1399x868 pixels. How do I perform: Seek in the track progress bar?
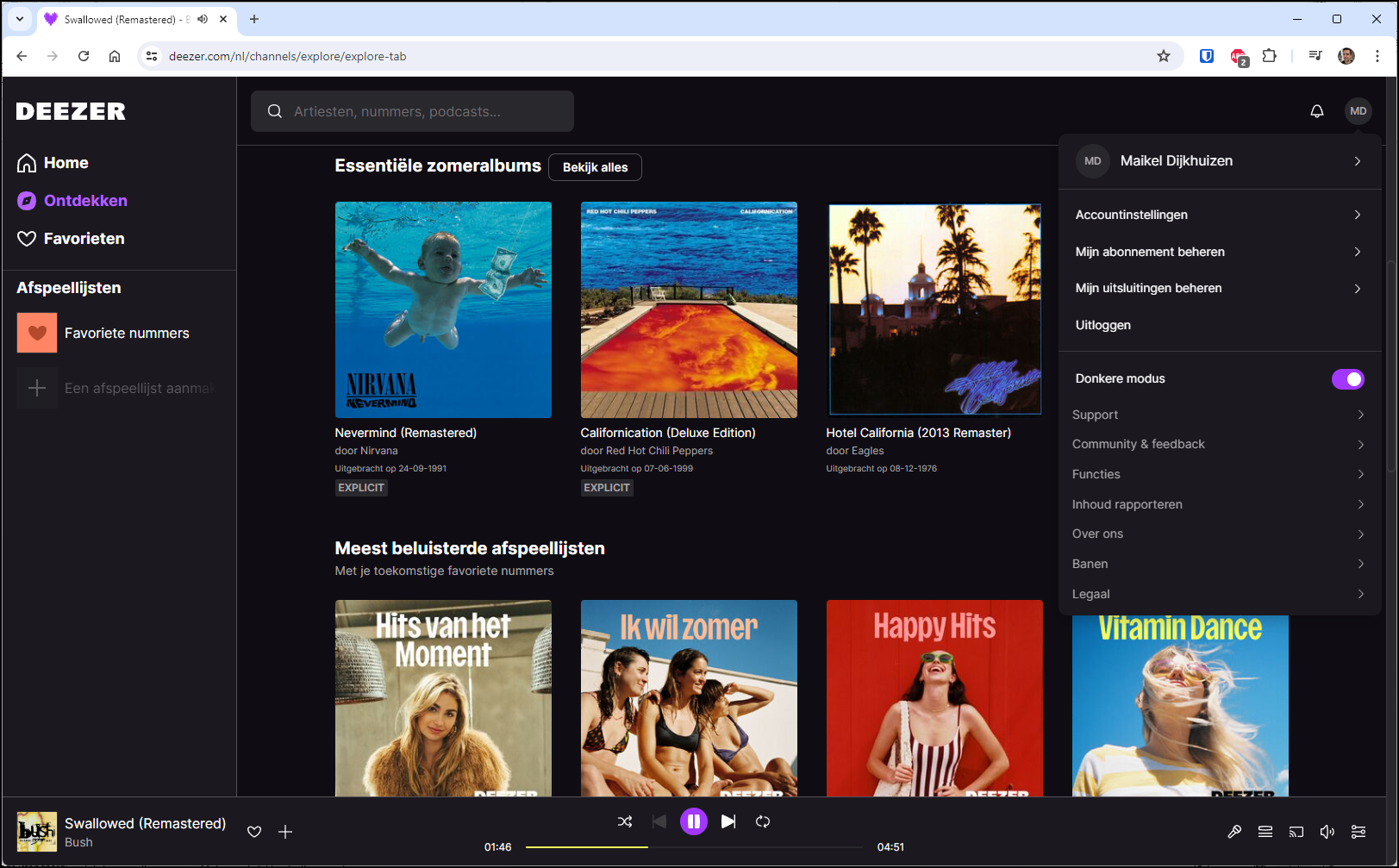694,847
